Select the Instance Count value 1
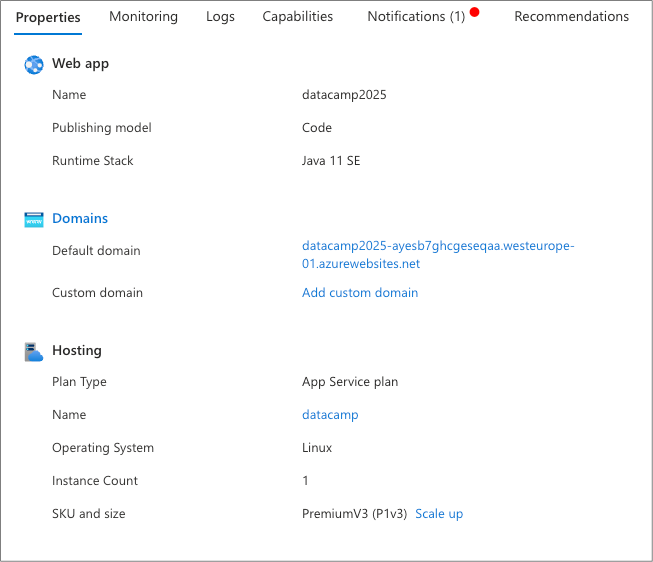 coord(306,481)
